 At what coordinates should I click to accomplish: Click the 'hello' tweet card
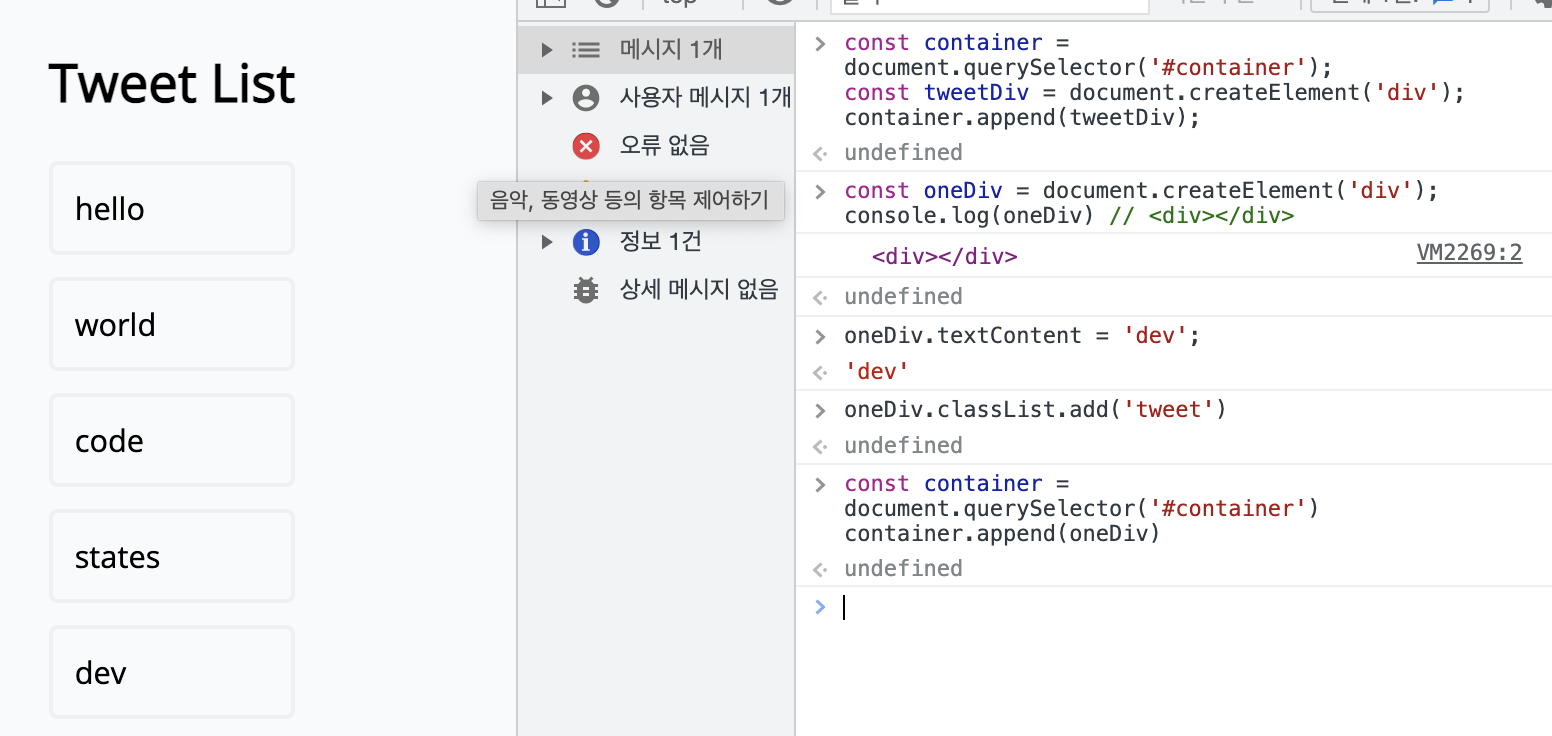[172, 208]
